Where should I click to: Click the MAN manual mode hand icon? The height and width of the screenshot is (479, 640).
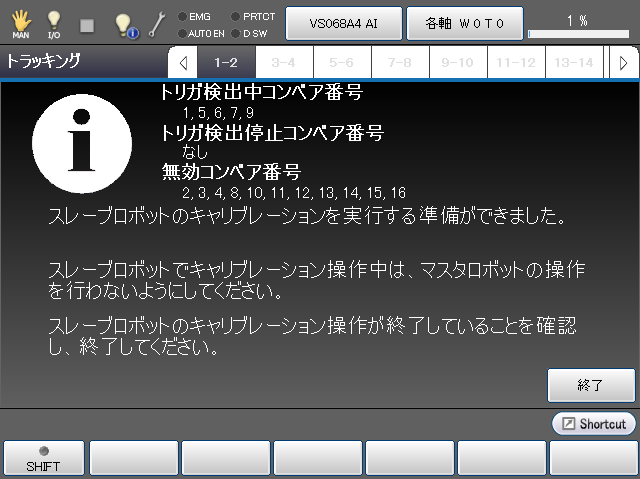pyautogui.click(x=20, y=22)
